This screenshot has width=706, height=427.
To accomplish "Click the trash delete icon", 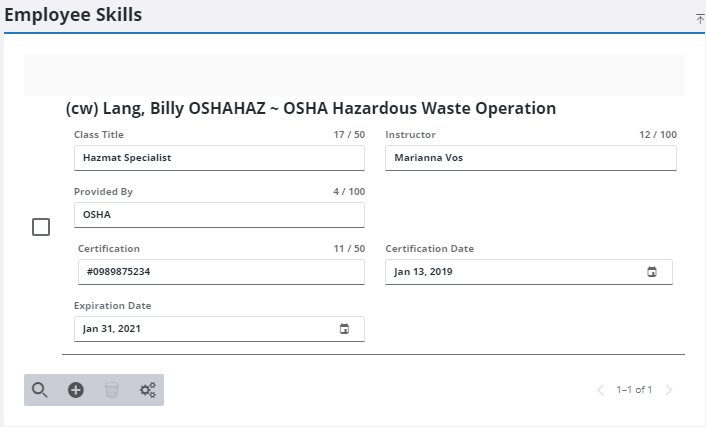I will (112, 390).
